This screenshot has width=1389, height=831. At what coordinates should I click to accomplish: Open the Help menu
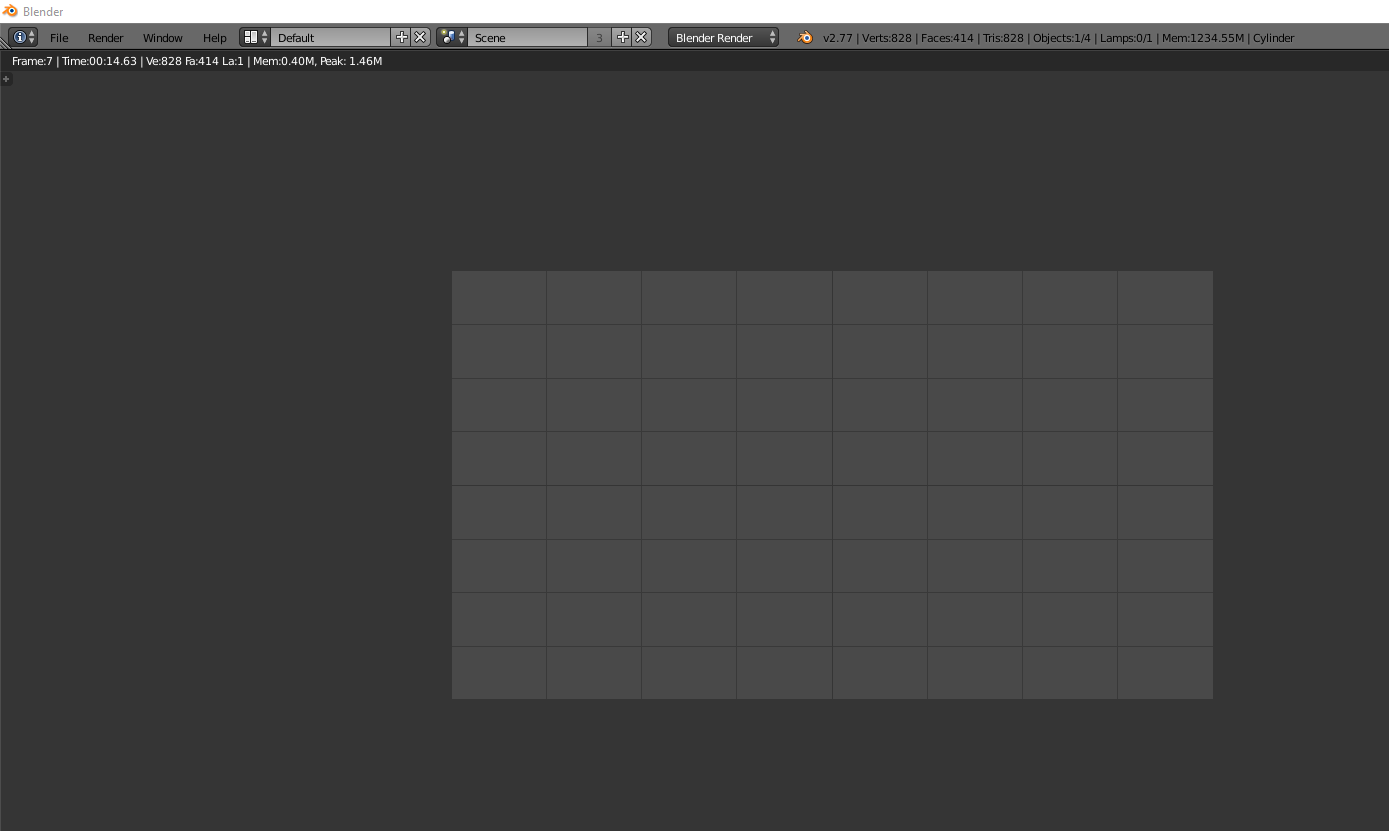(214, 37)
